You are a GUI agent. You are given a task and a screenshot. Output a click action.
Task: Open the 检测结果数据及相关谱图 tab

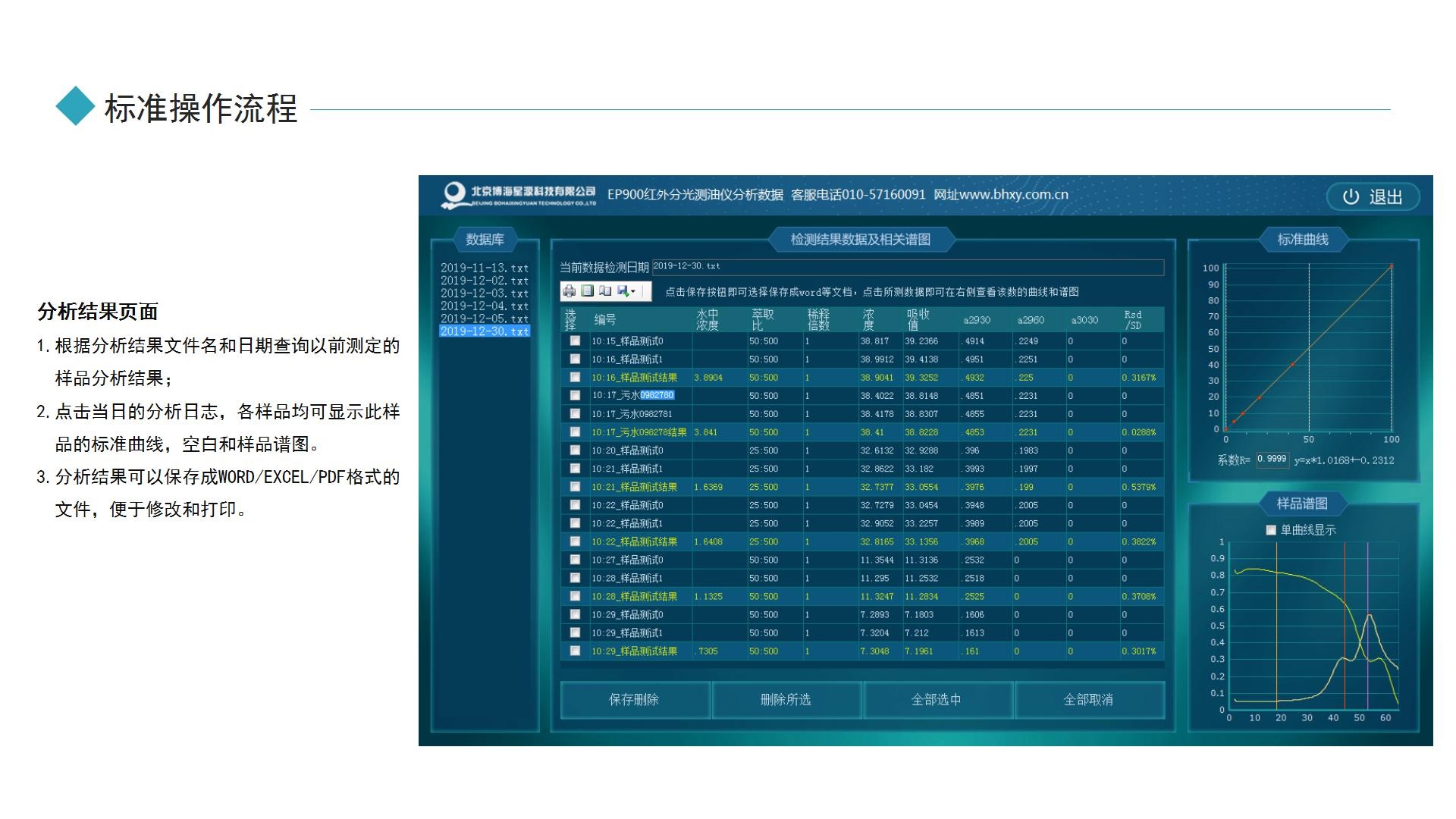point(863,238)
